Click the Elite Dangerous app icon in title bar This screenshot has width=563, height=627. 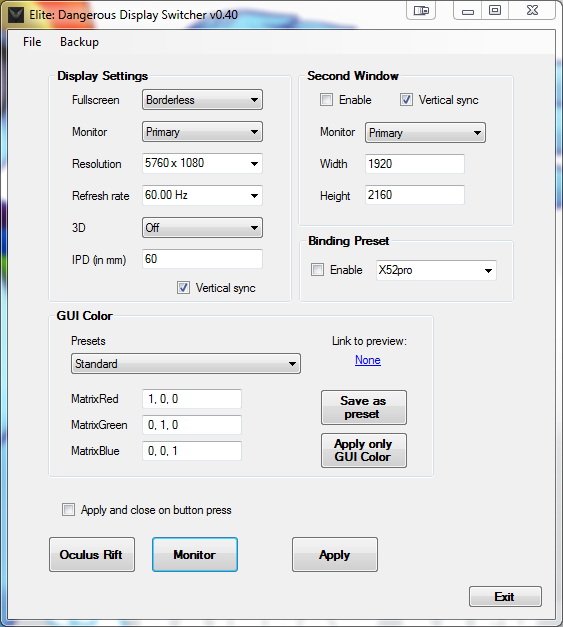[x=16, y=15]
